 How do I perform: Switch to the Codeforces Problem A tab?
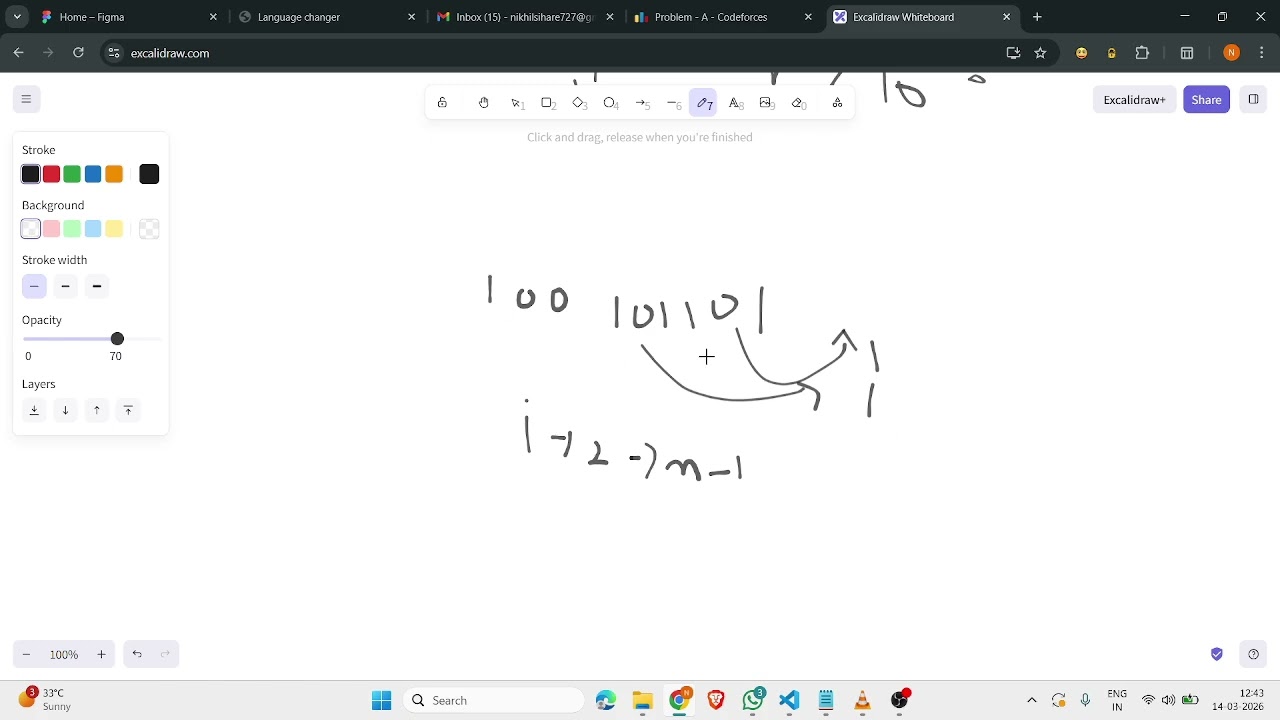pyautogui.click(x=724, y=17)
